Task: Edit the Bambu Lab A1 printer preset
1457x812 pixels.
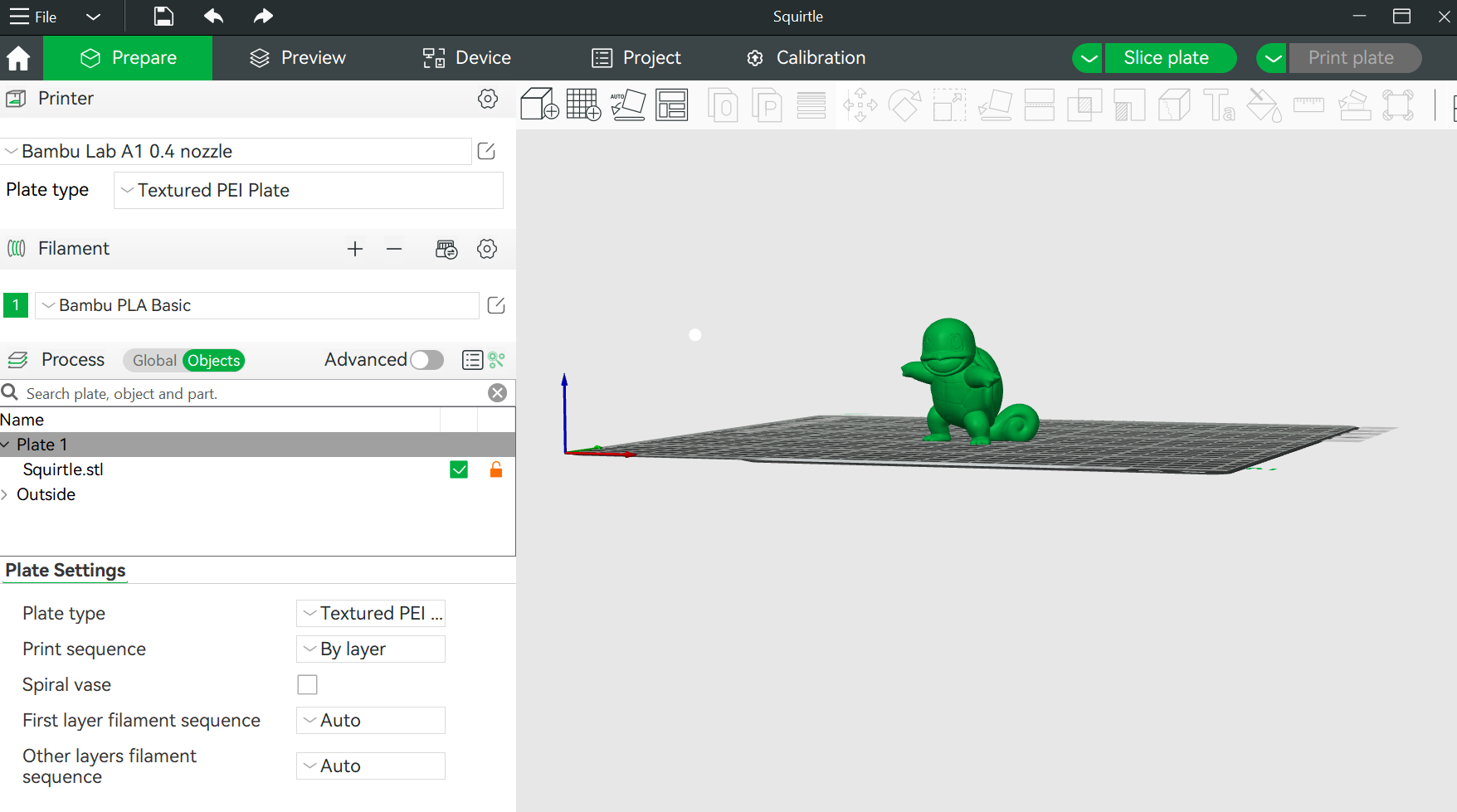Action: click(487, 151)
